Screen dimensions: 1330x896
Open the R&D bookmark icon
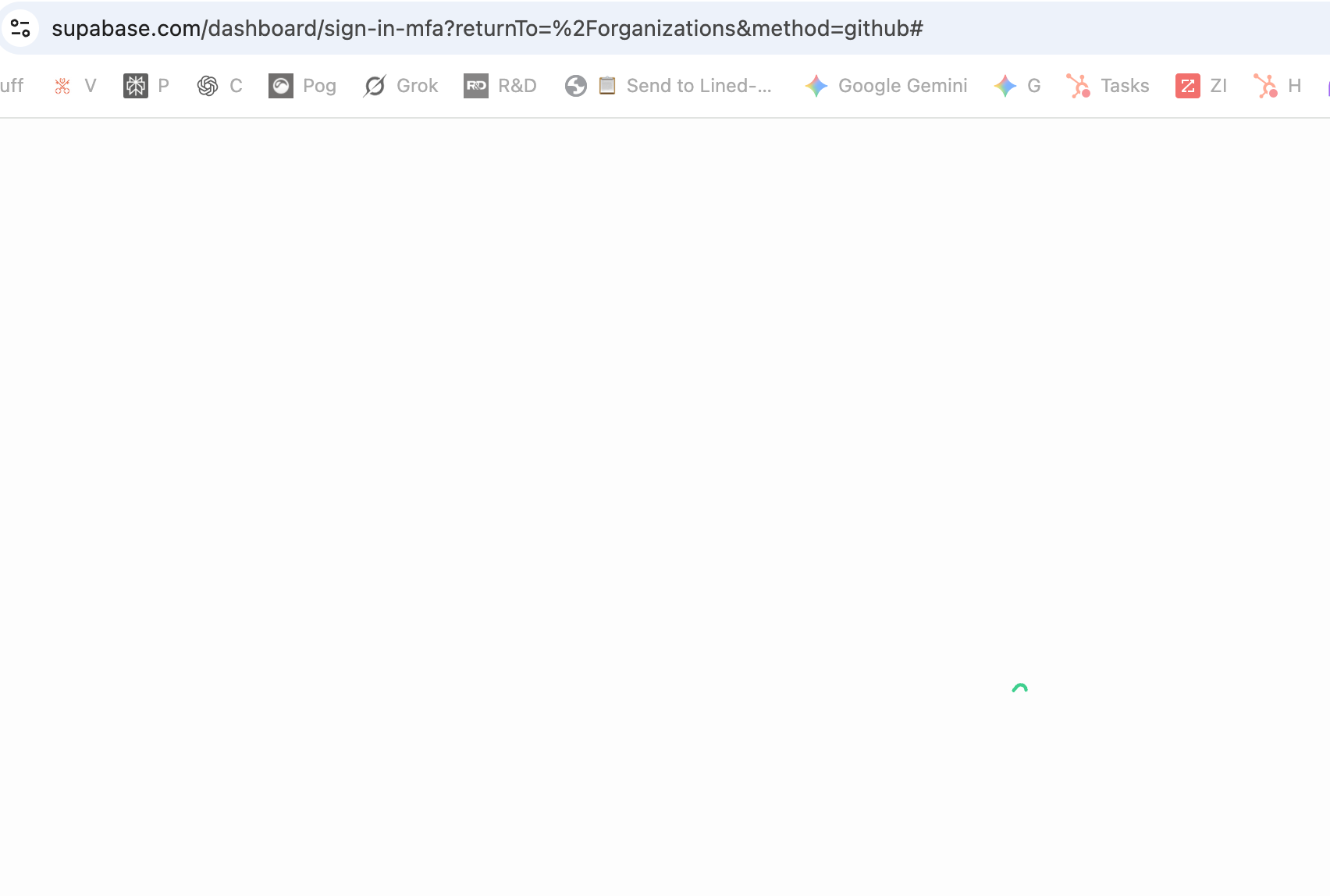click(477, 85)
